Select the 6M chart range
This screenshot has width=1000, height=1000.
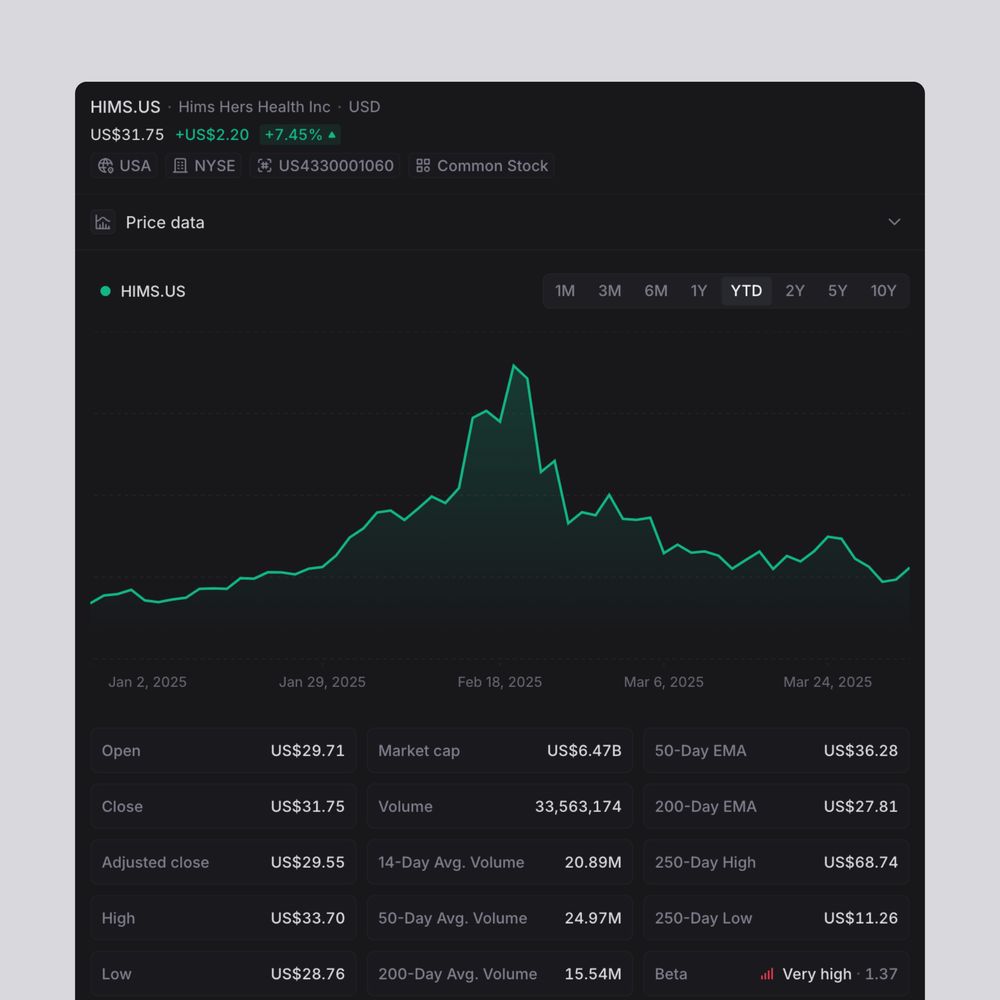click(656, 291)
